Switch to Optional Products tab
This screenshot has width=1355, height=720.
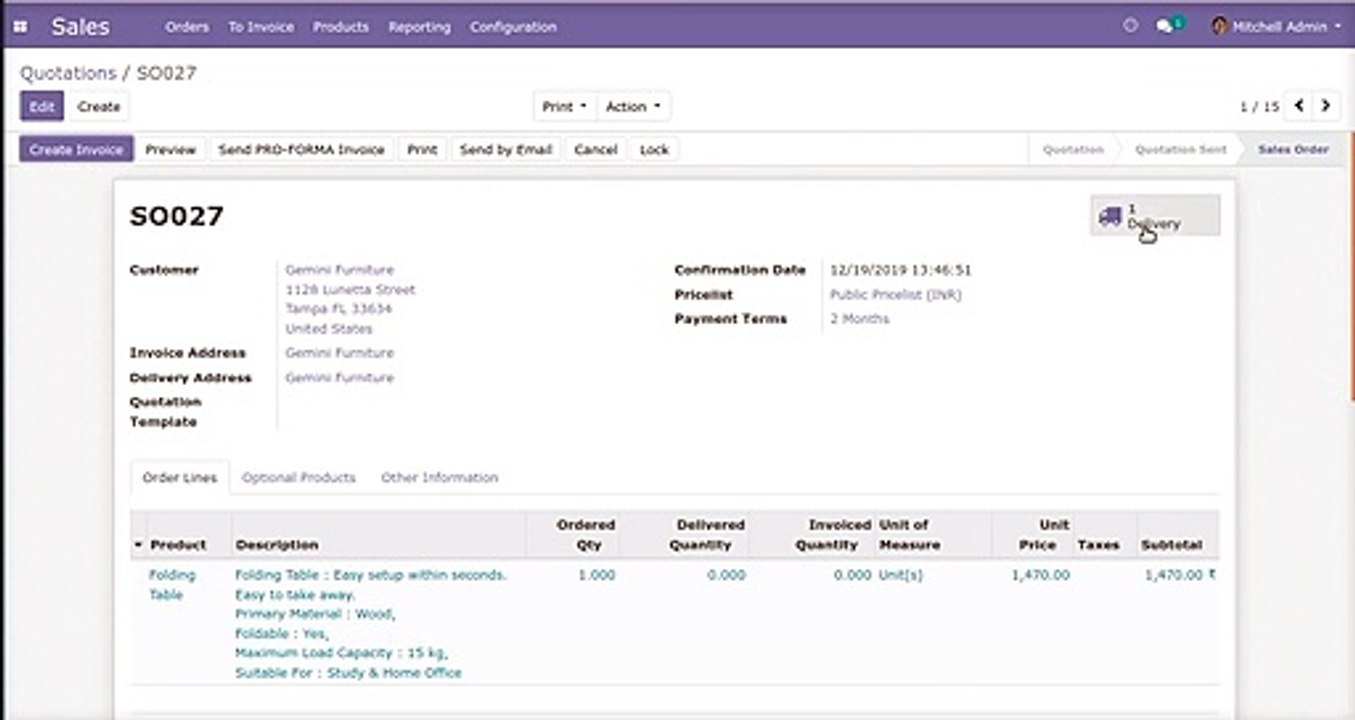pyautogui.click(x=299, y=478)
